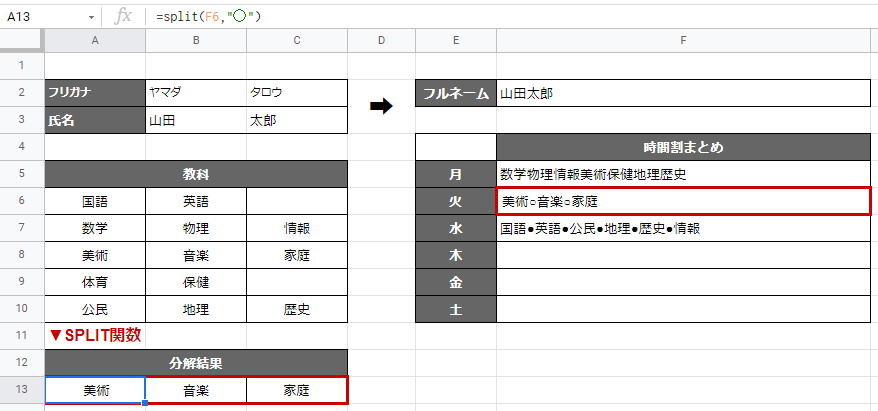The image size is (878, 411).
Task: Click the fx function icon
Action: pyautogui.click(x=124, y=16)
